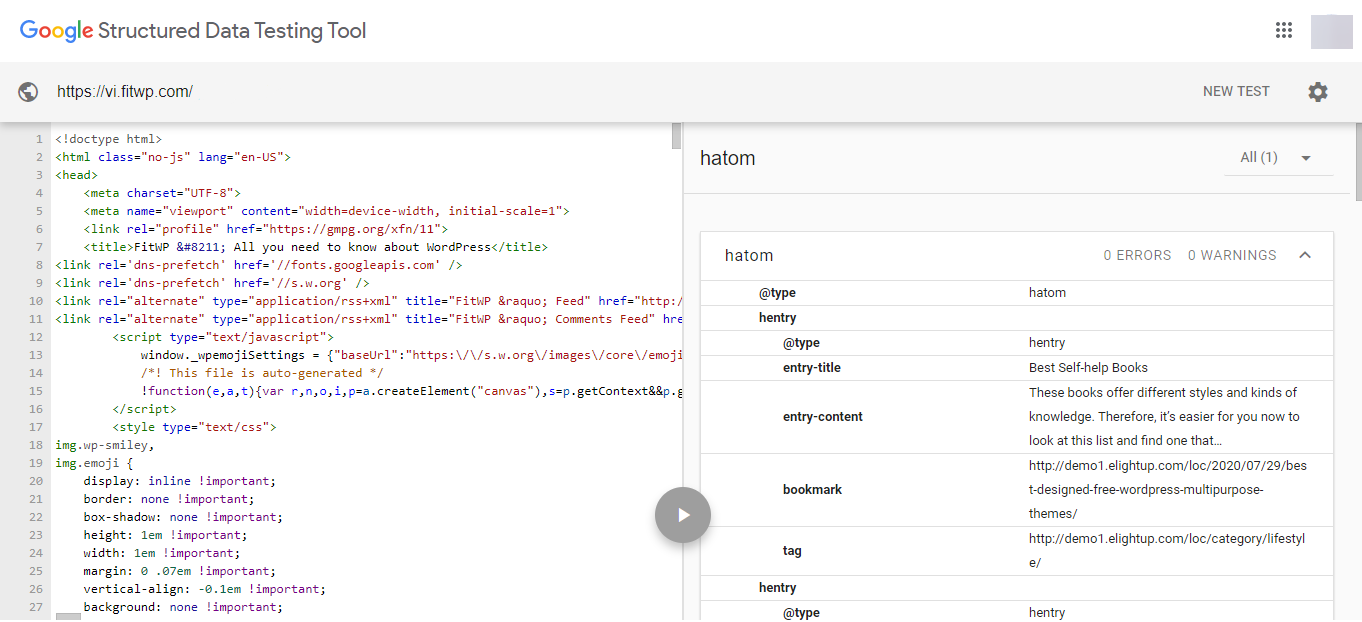This screenshot has height=622, width=1362.
Task: Click the 0 WARNINGS indicator
Action: point(1232,255)
